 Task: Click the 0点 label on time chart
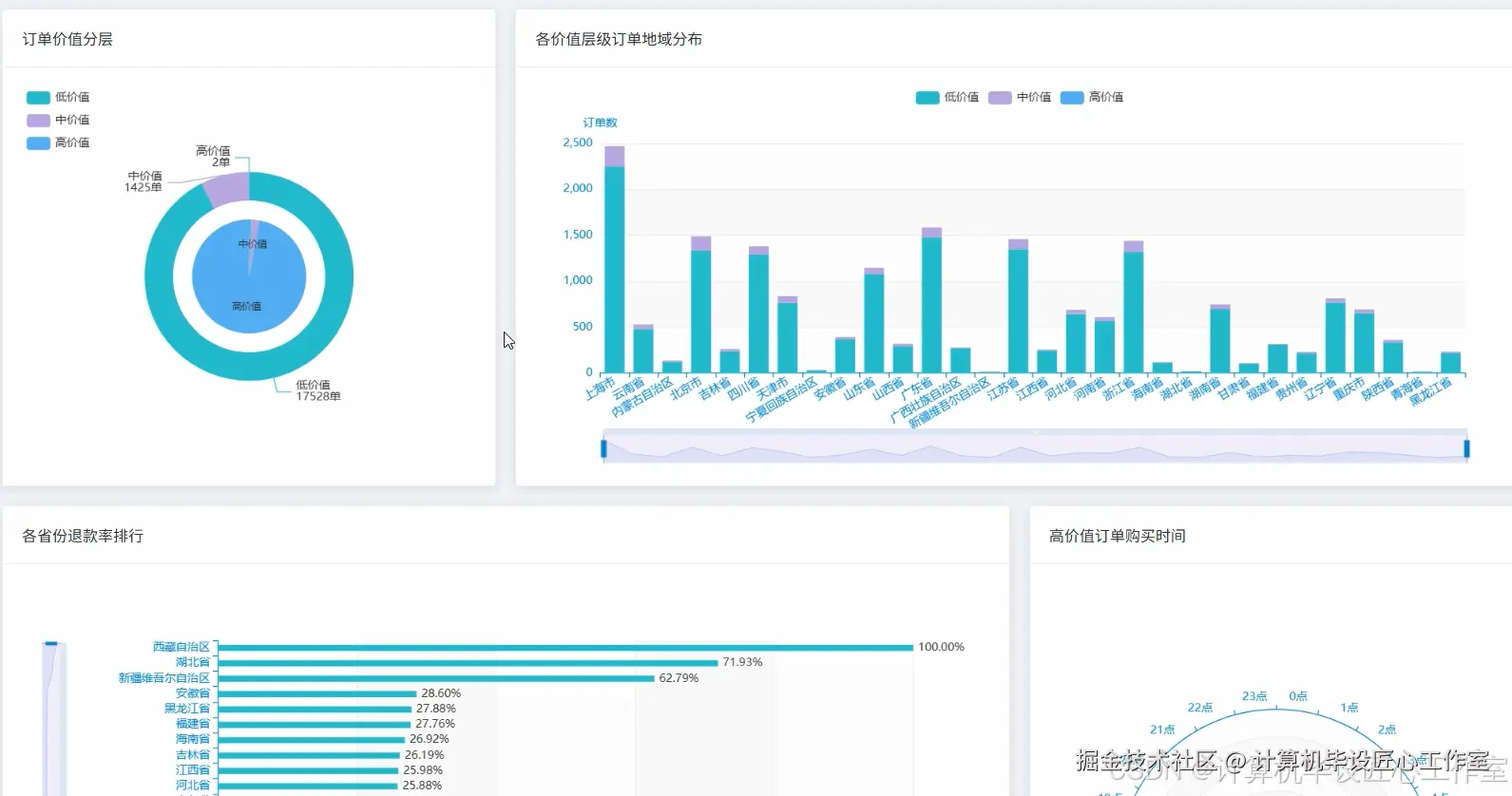pyautogui.click(x=1298, y=696)
